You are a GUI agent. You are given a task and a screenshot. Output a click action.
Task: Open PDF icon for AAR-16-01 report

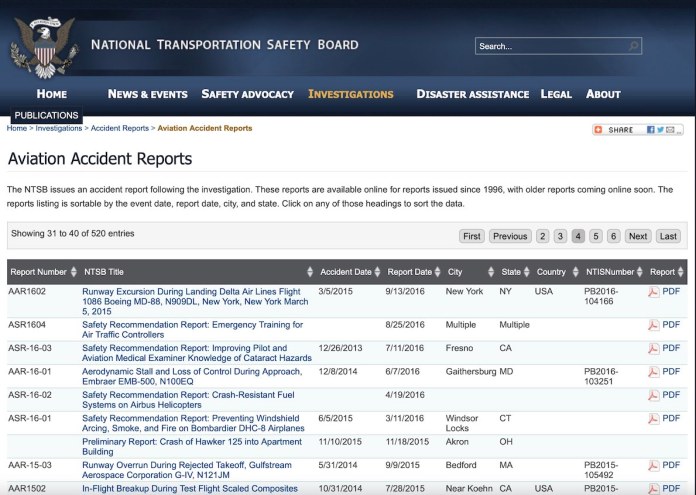[653, 372]
